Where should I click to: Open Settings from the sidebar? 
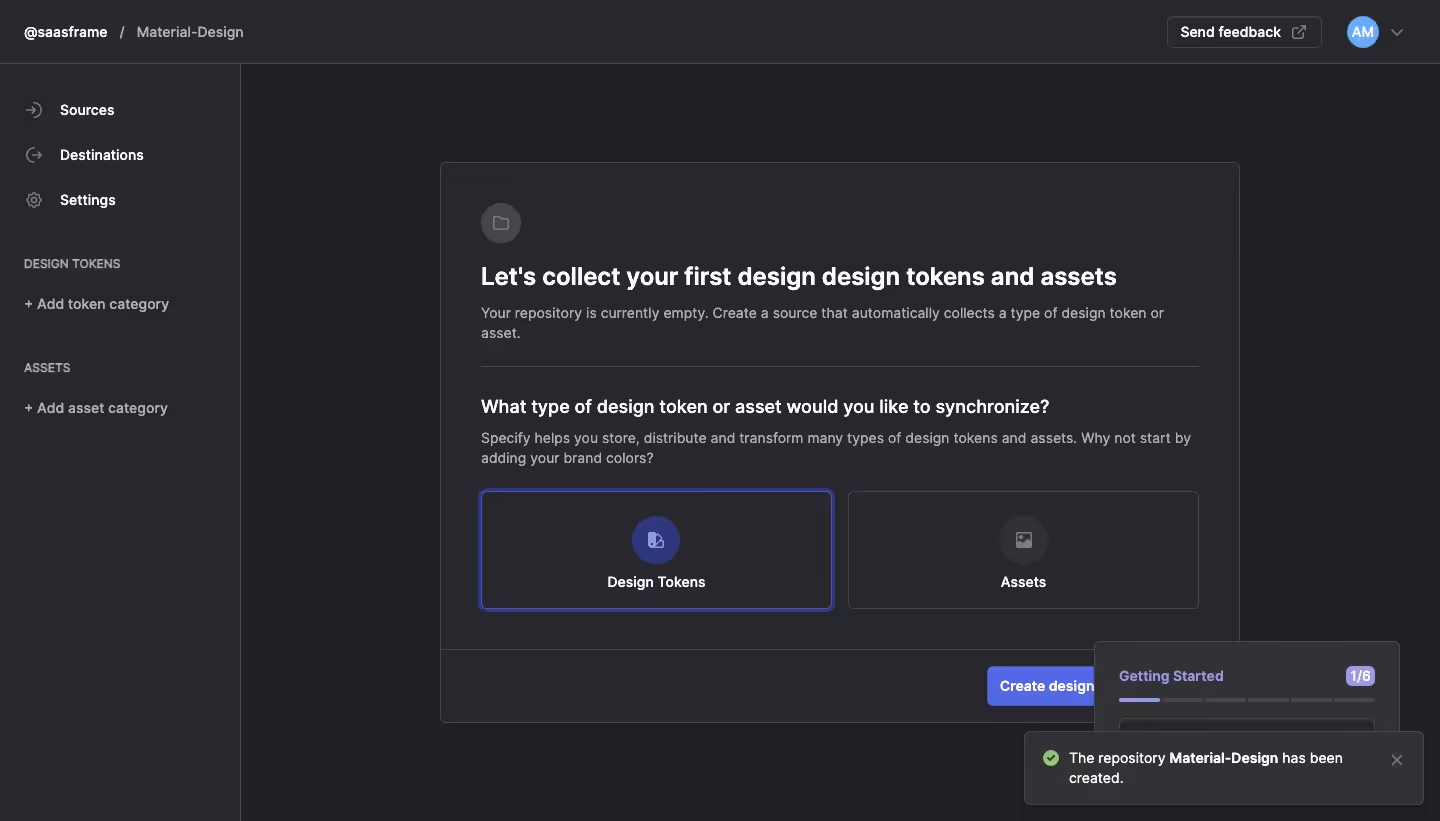(x=88, y=200)
